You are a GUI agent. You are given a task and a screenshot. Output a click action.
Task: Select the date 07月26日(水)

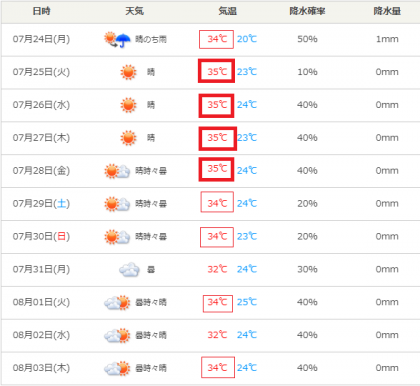41,105
